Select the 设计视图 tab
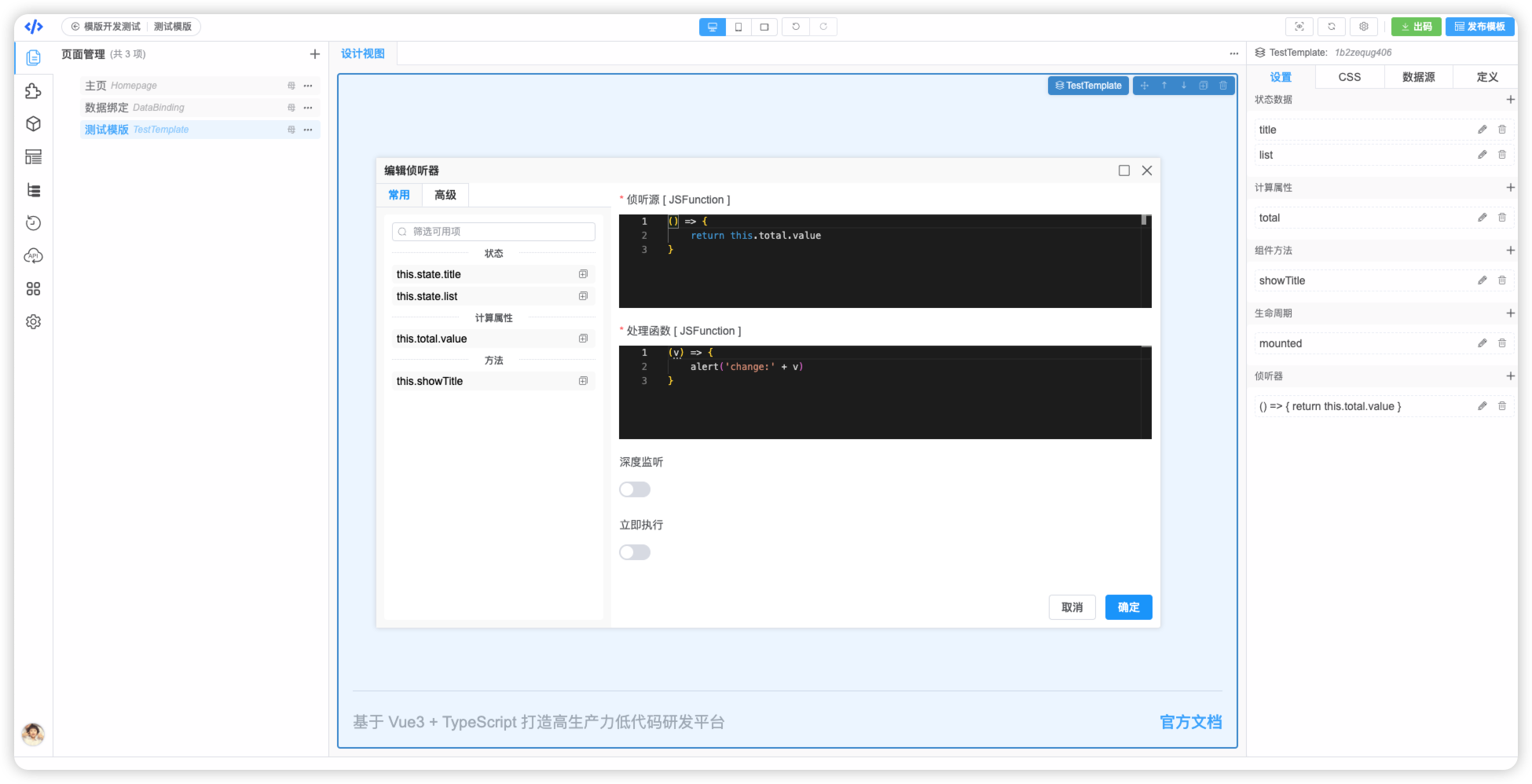This screenshot has height=784, width=1532. pyautogui.click(x=363, y=53)
